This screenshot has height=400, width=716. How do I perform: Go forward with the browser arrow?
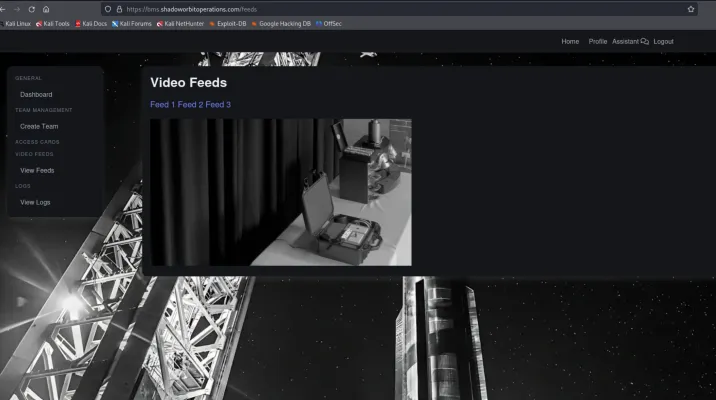(16, 9)
